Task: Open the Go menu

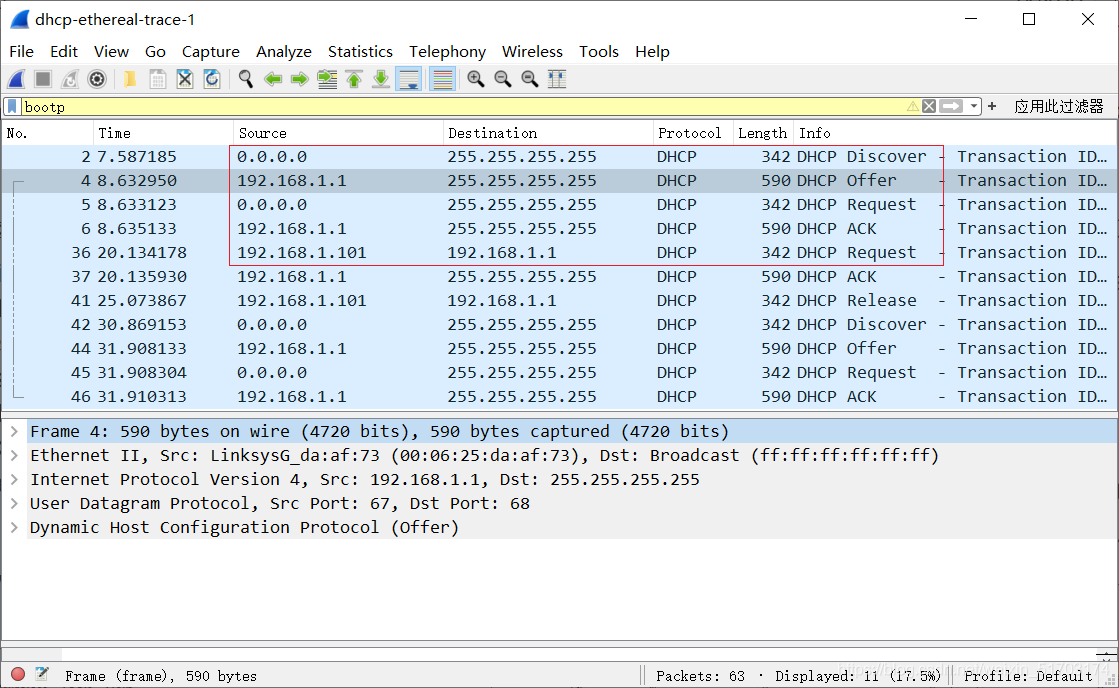Action: [155, 51]
